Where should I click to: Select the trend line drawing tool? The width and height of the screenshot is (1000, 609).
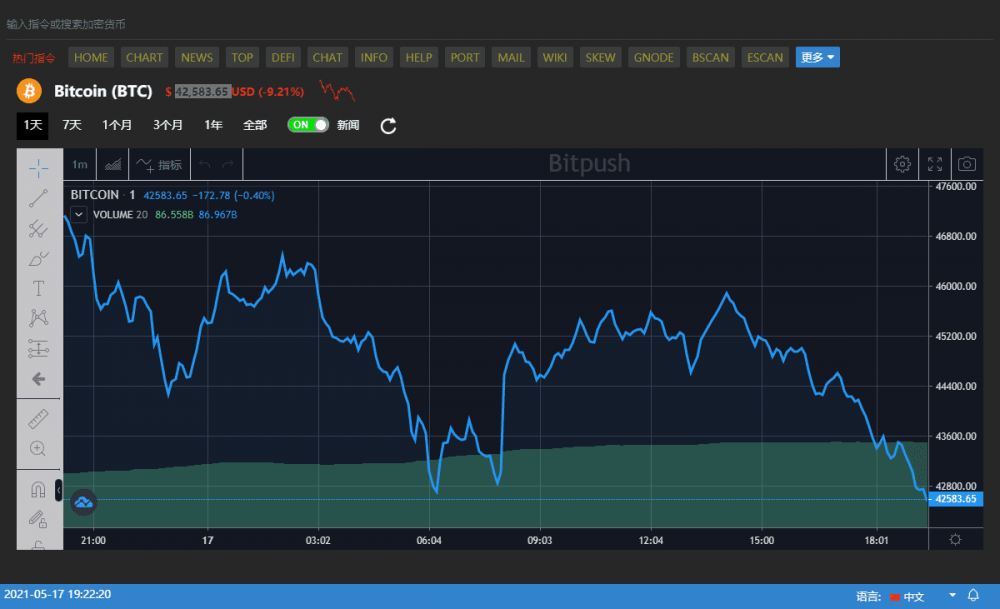click(38, 198)
